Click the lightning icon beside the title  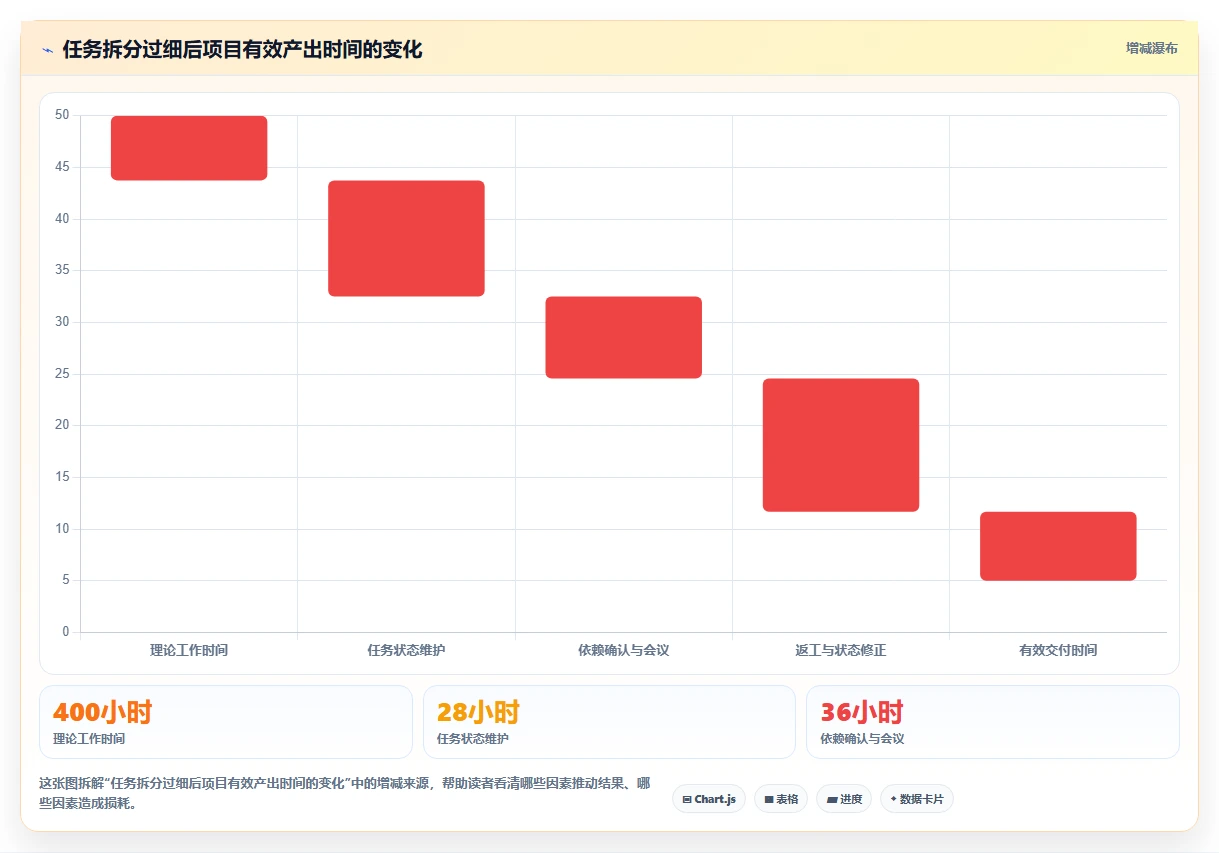(48, 49)
